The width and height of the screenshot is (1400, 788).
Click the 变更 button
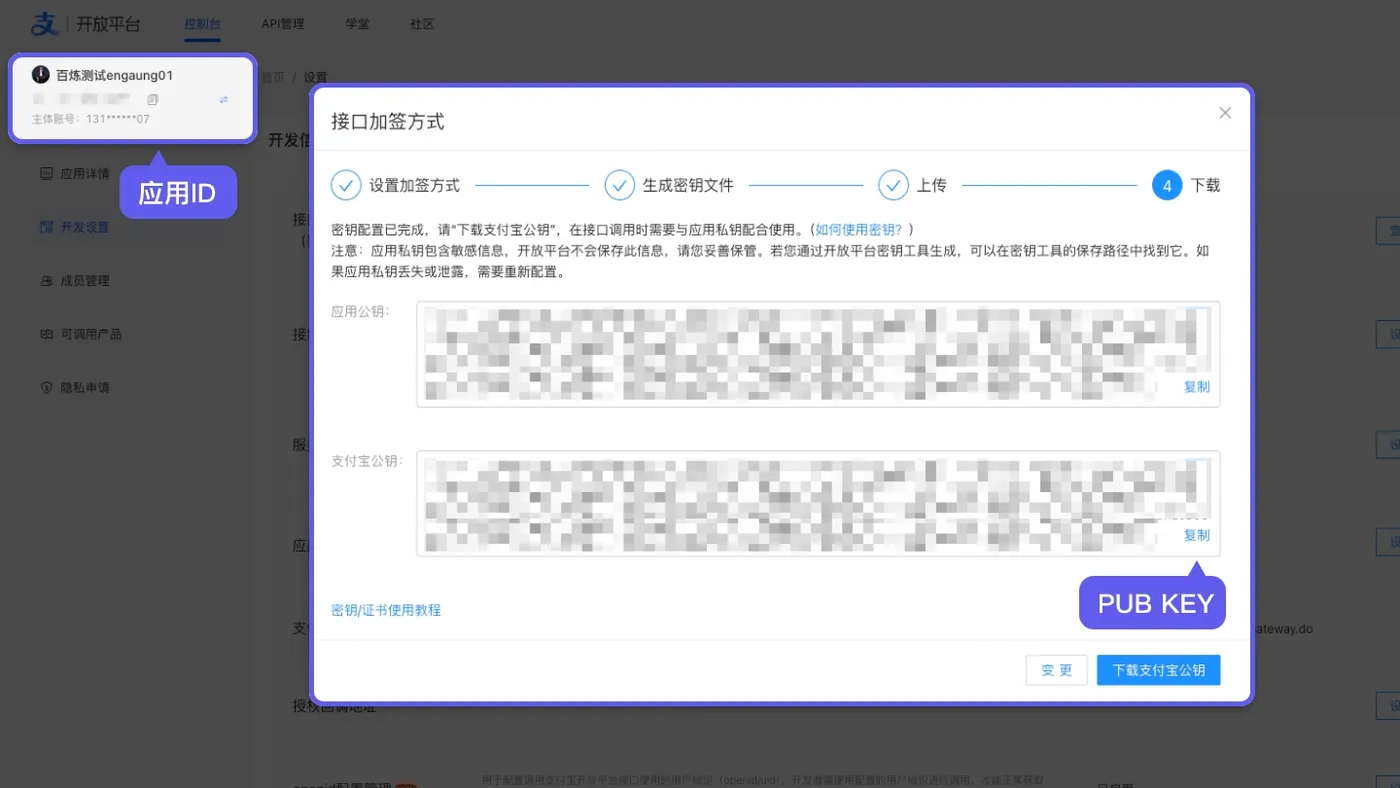pyautogui.click(x=1057, y=670)
